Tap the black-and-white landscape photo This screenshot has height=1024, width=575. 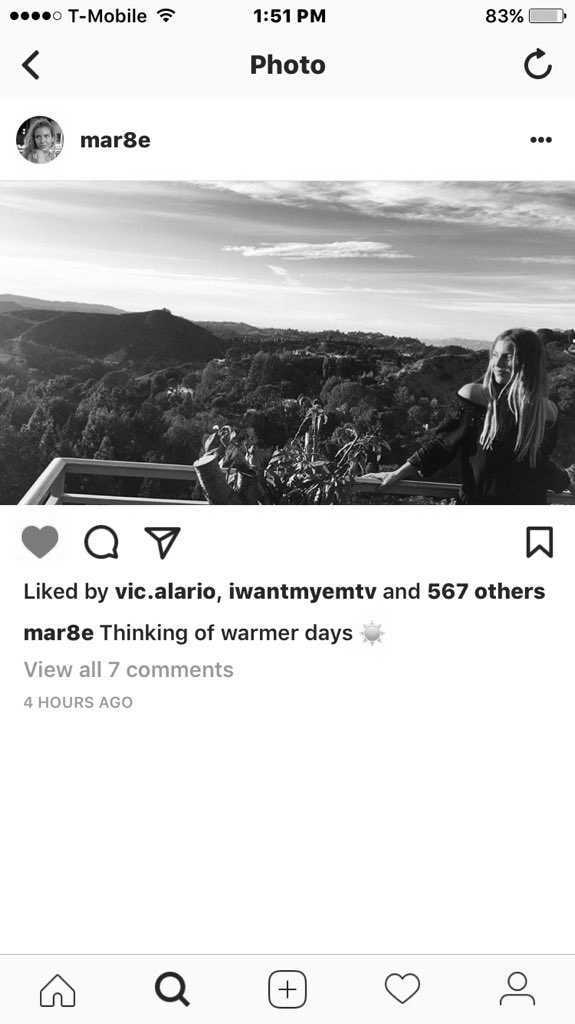click(288, 343)
